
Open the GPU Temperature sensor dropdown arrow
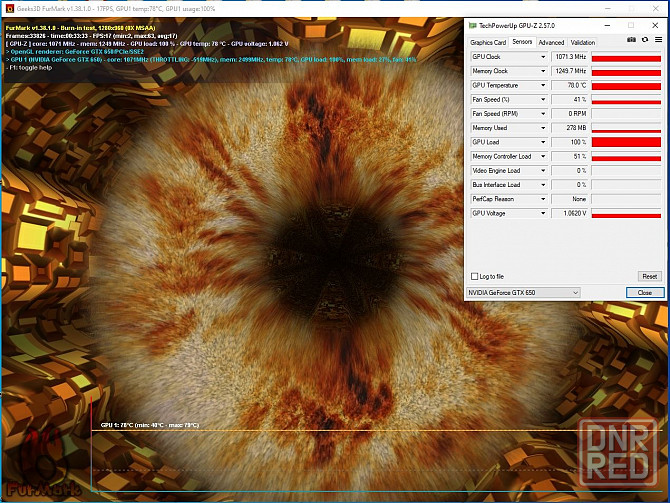point(544,86)
